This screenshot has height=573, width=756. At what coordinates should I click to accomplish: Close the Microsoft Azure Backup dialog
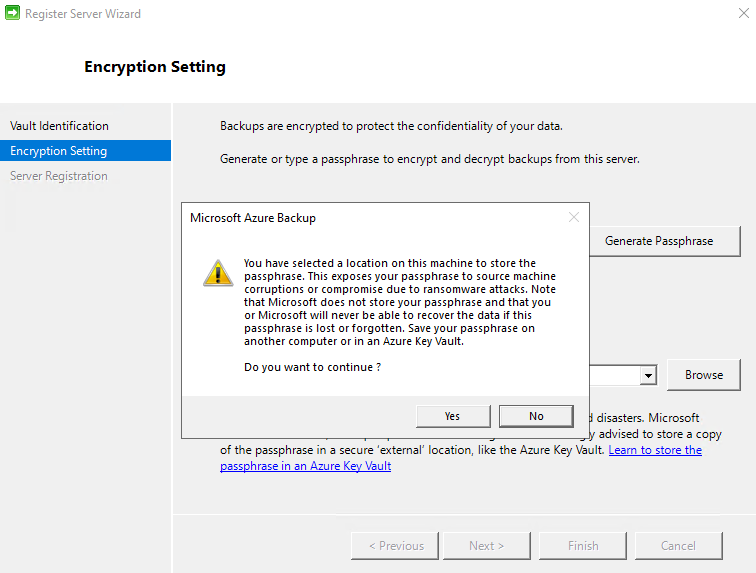pos(574,218)
